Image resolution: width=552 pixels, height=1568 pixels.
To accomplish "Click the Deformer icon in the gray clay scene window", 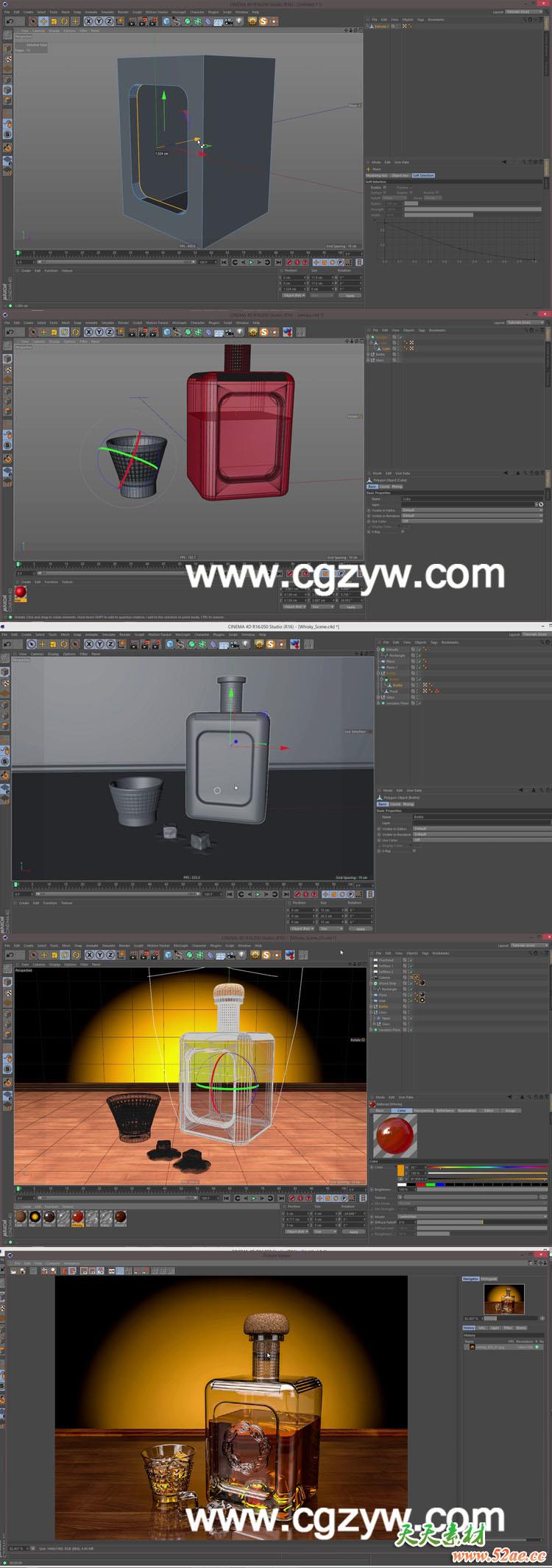I will click(x=213, y=643).
